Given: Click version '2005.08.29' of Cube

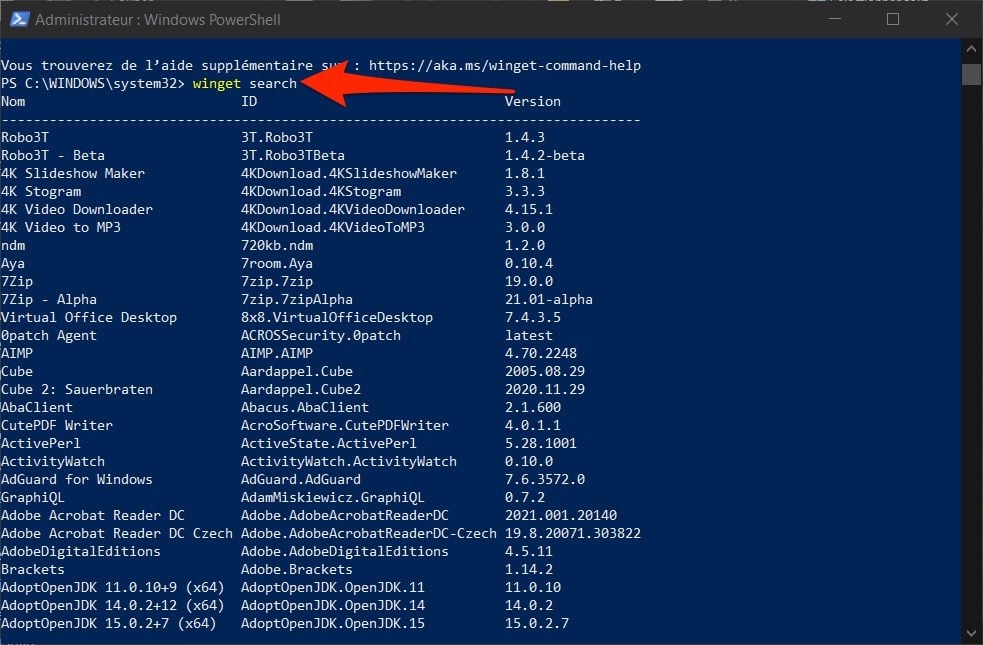Looking at the screenshot, I should (545, 372).
